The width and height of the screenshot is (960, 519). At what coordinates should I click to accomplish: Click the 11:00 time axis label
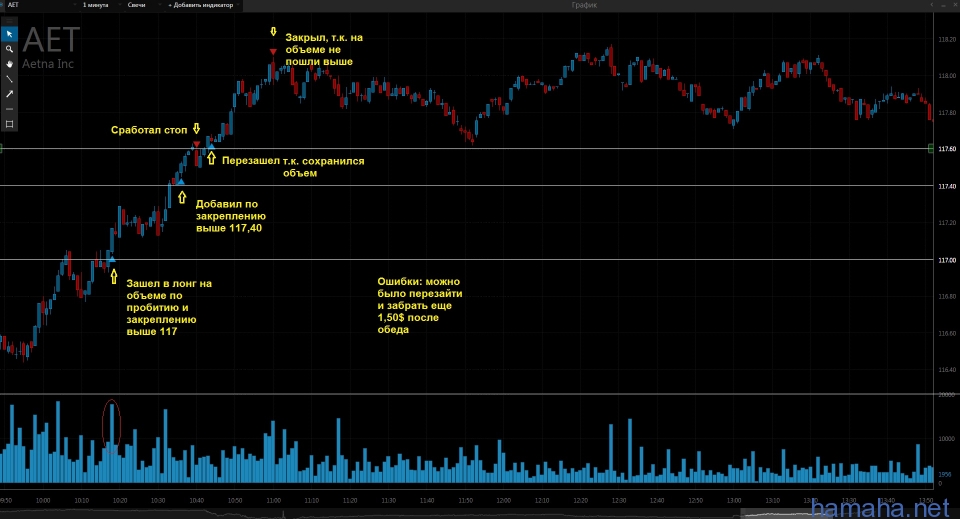pyautogui.click(x=273, y=501)
